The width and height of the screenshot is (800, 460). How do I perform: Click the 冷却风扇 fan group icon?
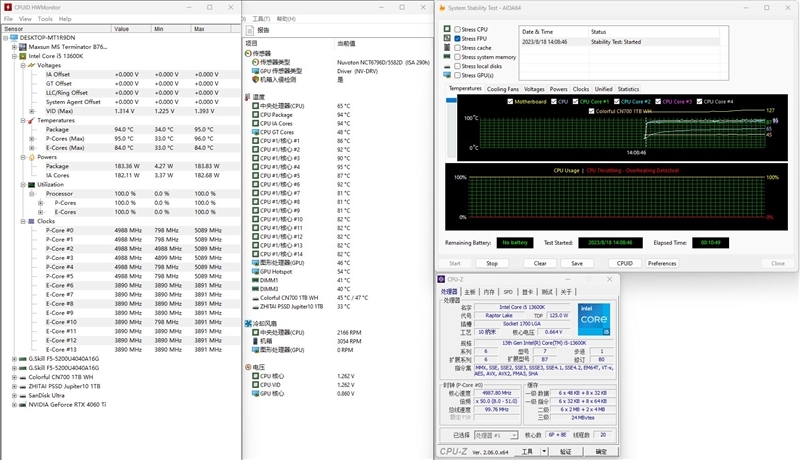click(248, 323)
